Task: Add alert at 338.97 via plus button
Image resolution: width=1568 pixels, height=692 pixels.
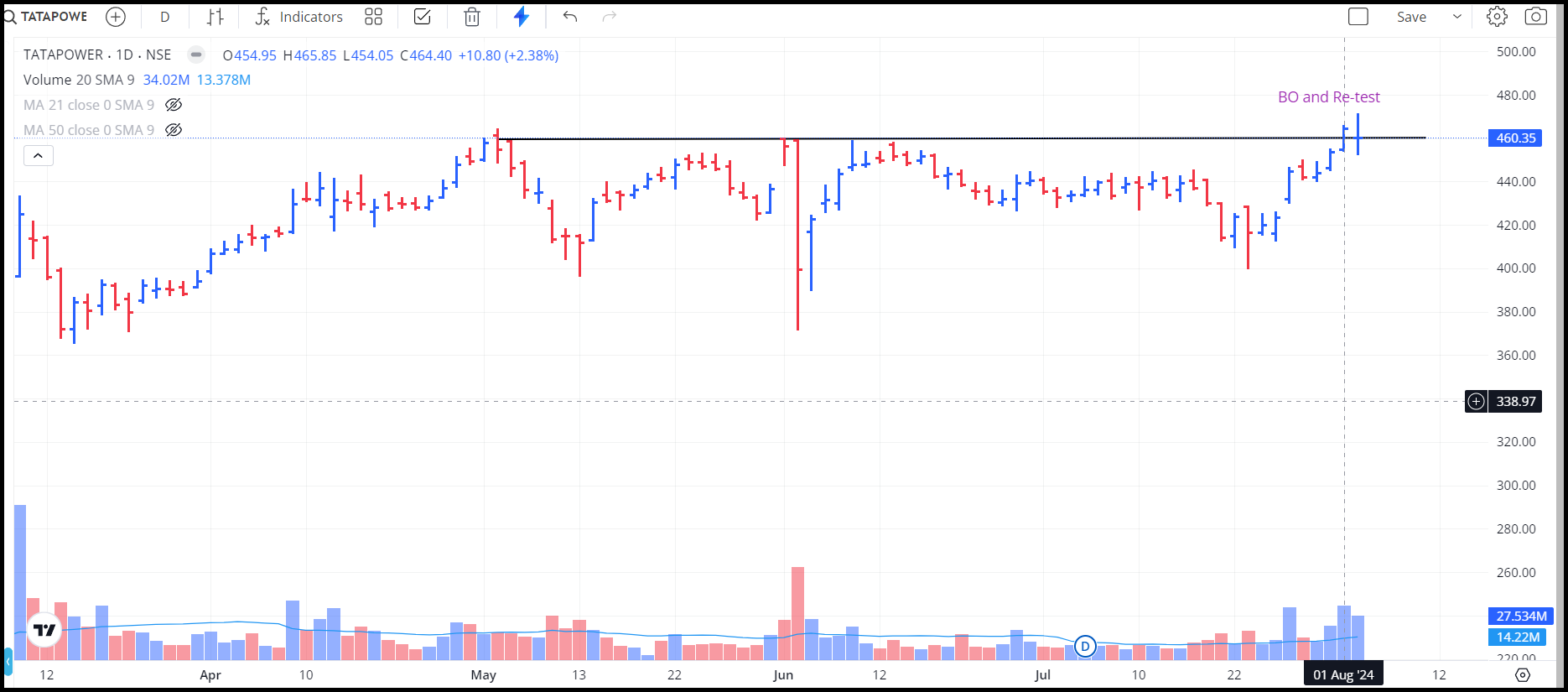Action: [1476, 401]
